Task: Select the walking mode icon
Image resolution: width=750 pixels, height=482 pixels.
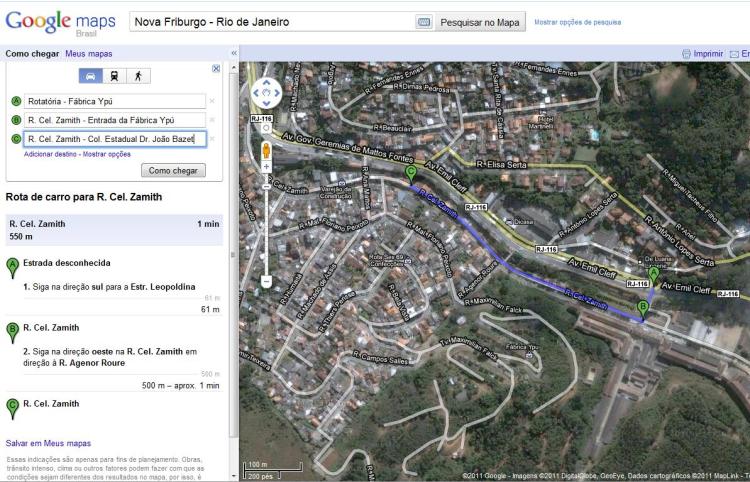Action: point(138,75)
